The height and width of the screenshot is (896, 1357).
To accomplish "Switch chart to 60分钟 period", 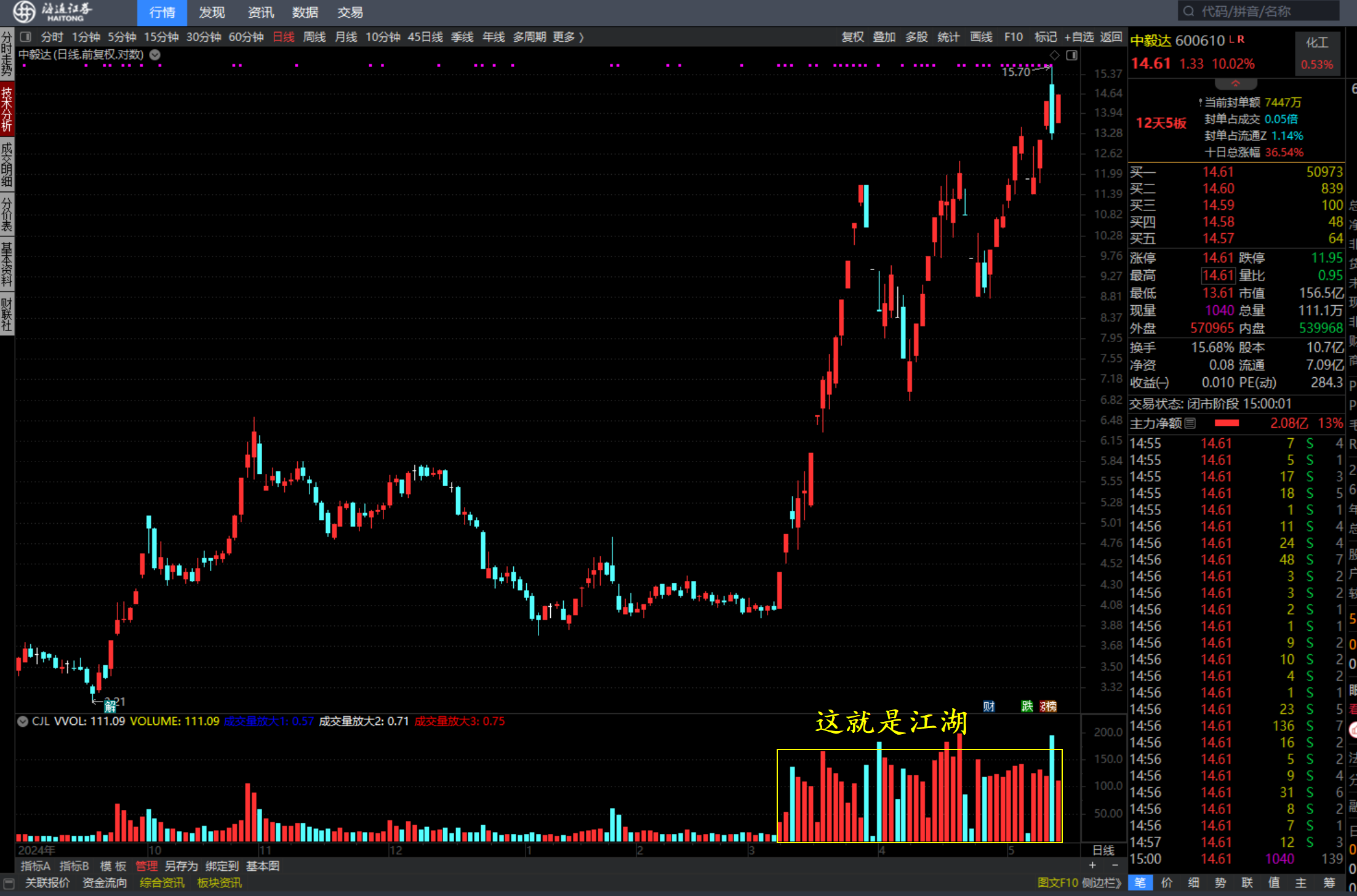I will coord(246,37).
